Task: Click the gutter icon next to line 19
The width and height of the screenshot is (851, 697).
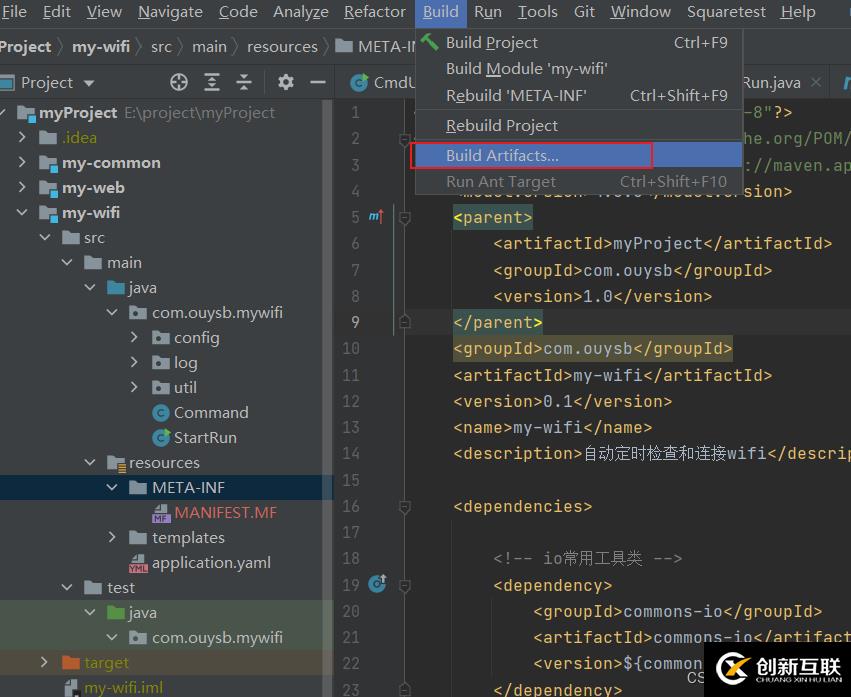Action: (x=377, y=583)
